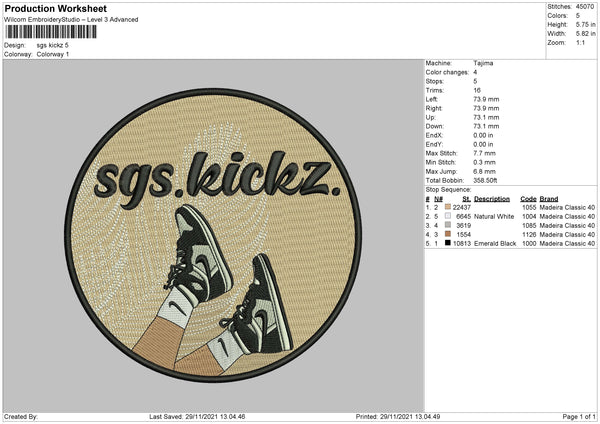Click the Code column header
The height and width of the screenshot is (424, 600).
(x=529, y=197)
